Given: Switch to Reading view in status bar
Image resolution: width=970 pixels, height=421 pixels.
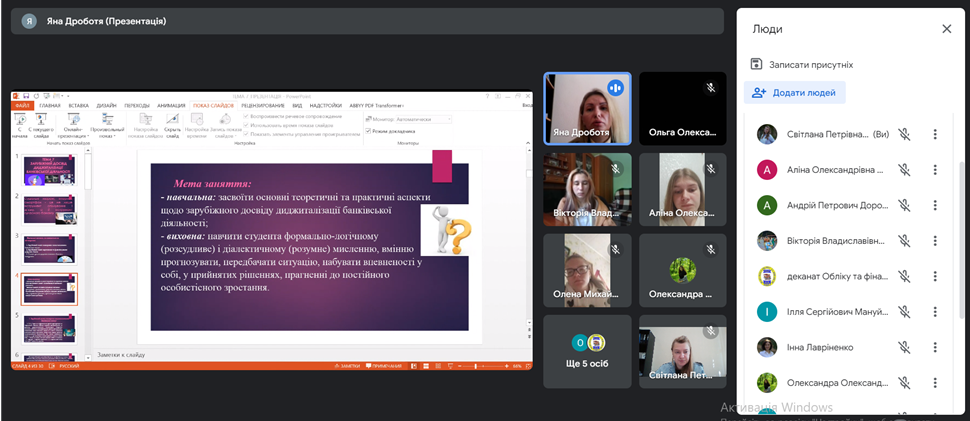Looking at the screenshot, I should [440, 366].
